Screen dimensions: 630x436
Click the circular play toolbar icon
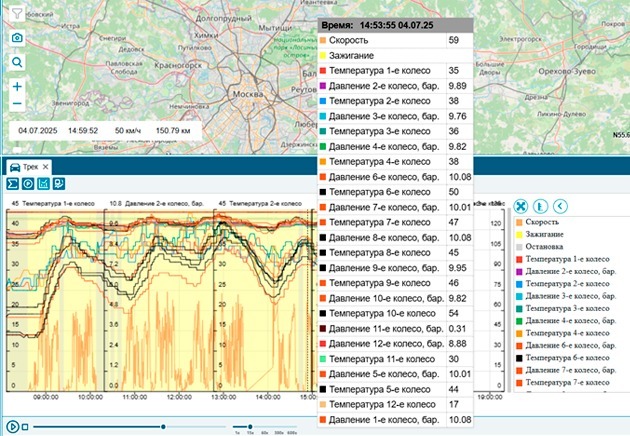(x=28, y=184)
